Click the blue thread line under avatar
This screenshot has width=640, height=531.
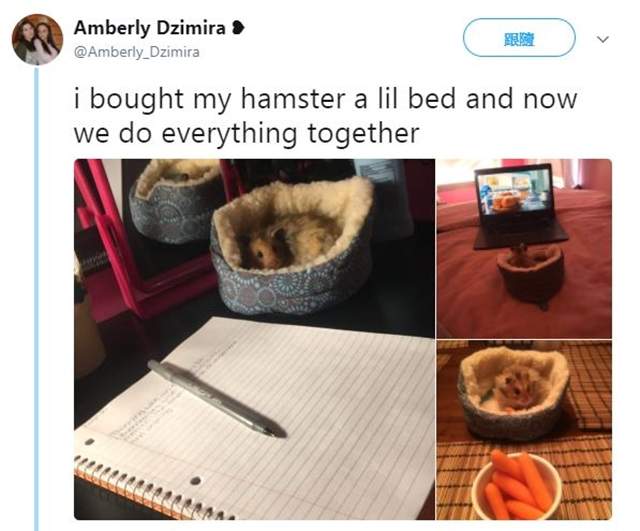[37, 299]
